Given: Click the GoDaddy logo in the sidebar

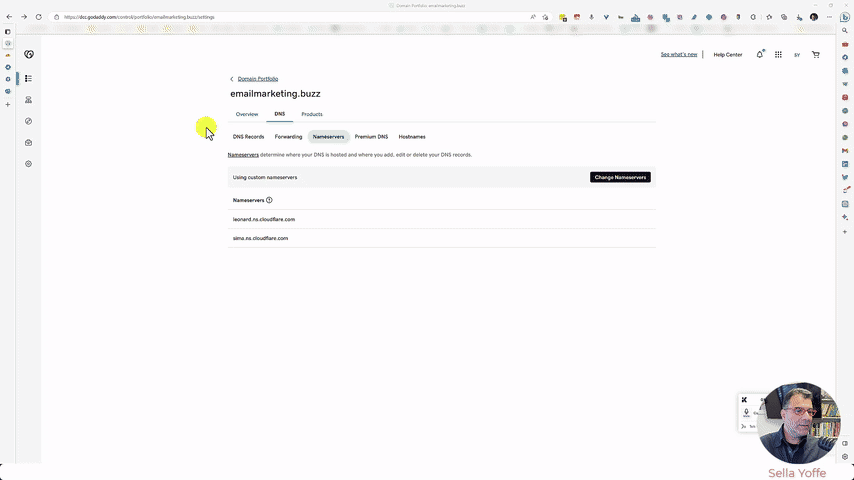Looking at the screenshot, I should click(x=29, y=54).
